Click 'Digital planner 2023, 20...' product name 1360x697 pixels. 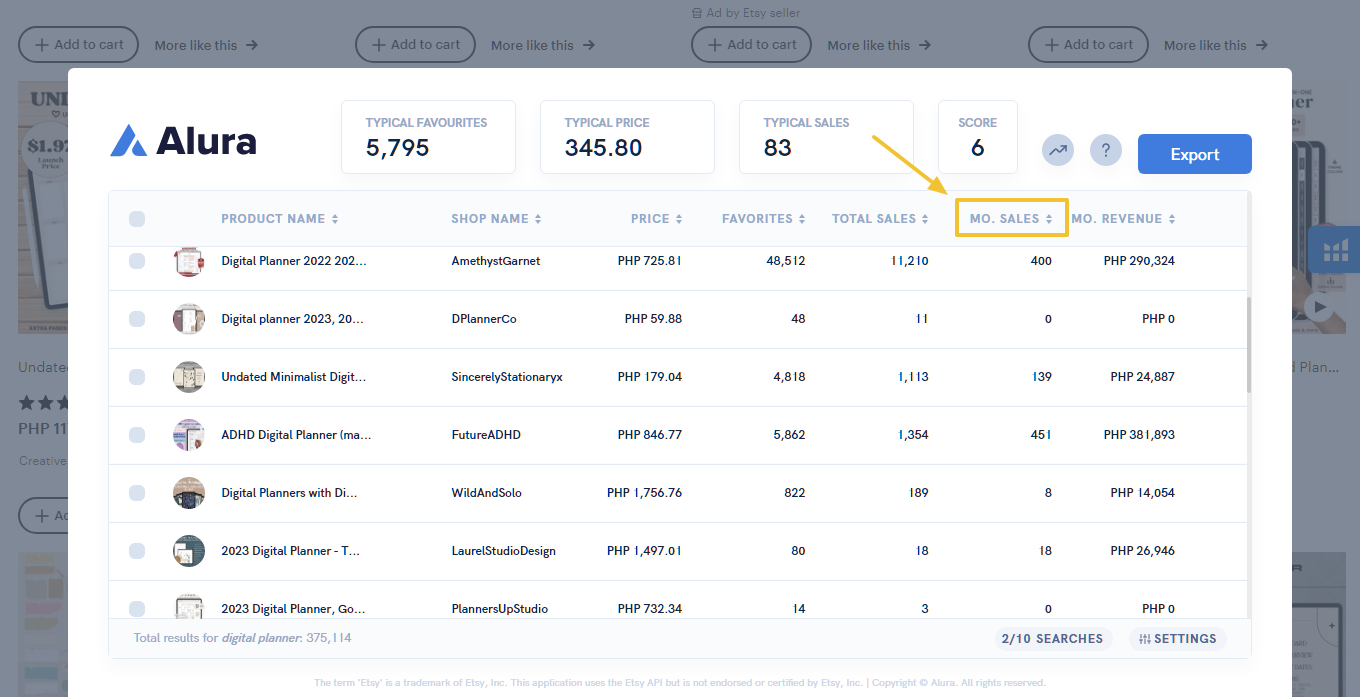[x=293, y=319]
